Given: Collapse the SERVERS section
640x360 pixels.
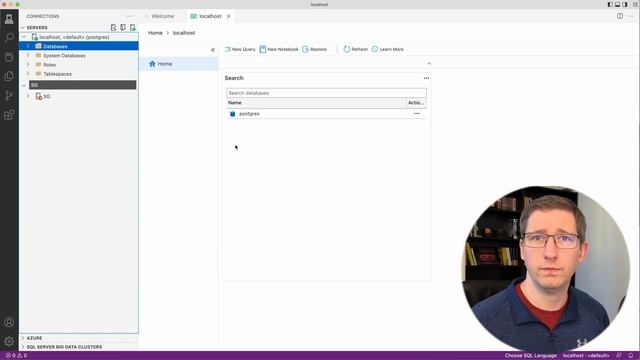Looking at the screenshot, I should click(23, 28).
